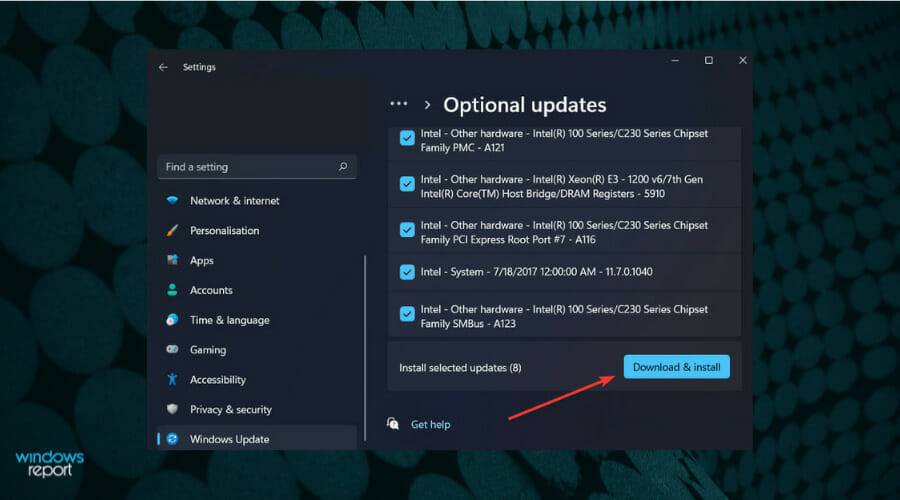Screen dimensions: 900x500
Task: Click the Accounts person icon
Action: coord(172,290)
